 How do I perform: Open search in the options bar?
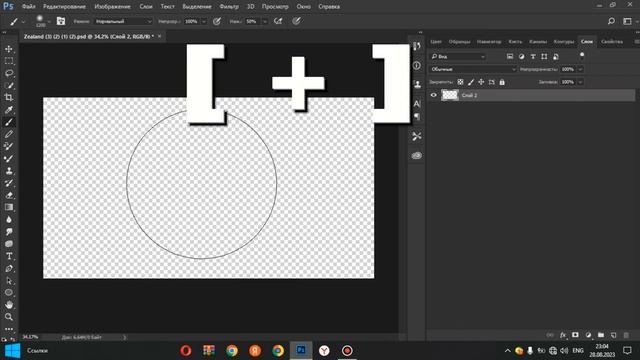point(611,21)
